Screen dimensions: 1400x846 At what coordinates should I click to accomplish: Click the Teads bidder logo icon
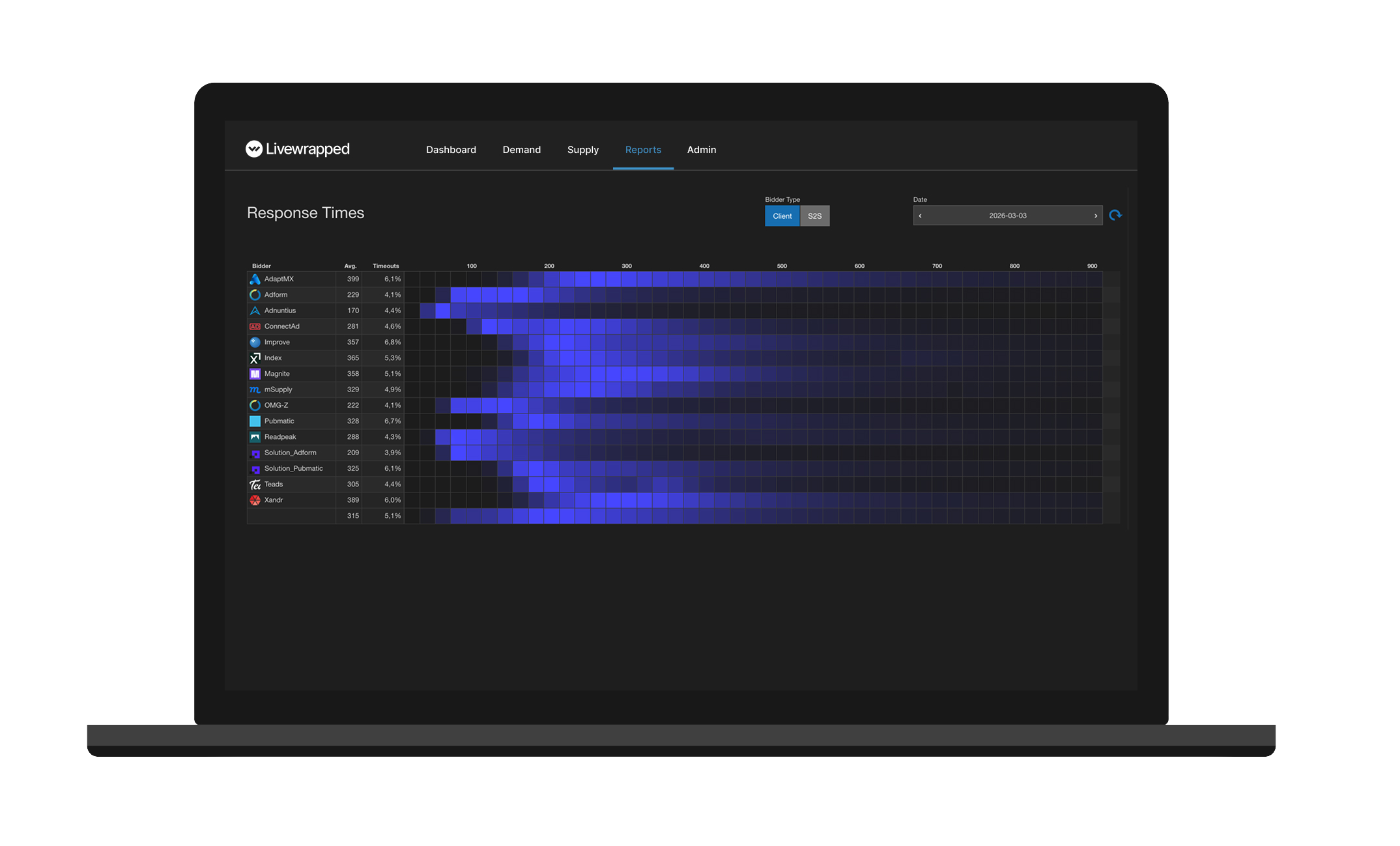255,485
